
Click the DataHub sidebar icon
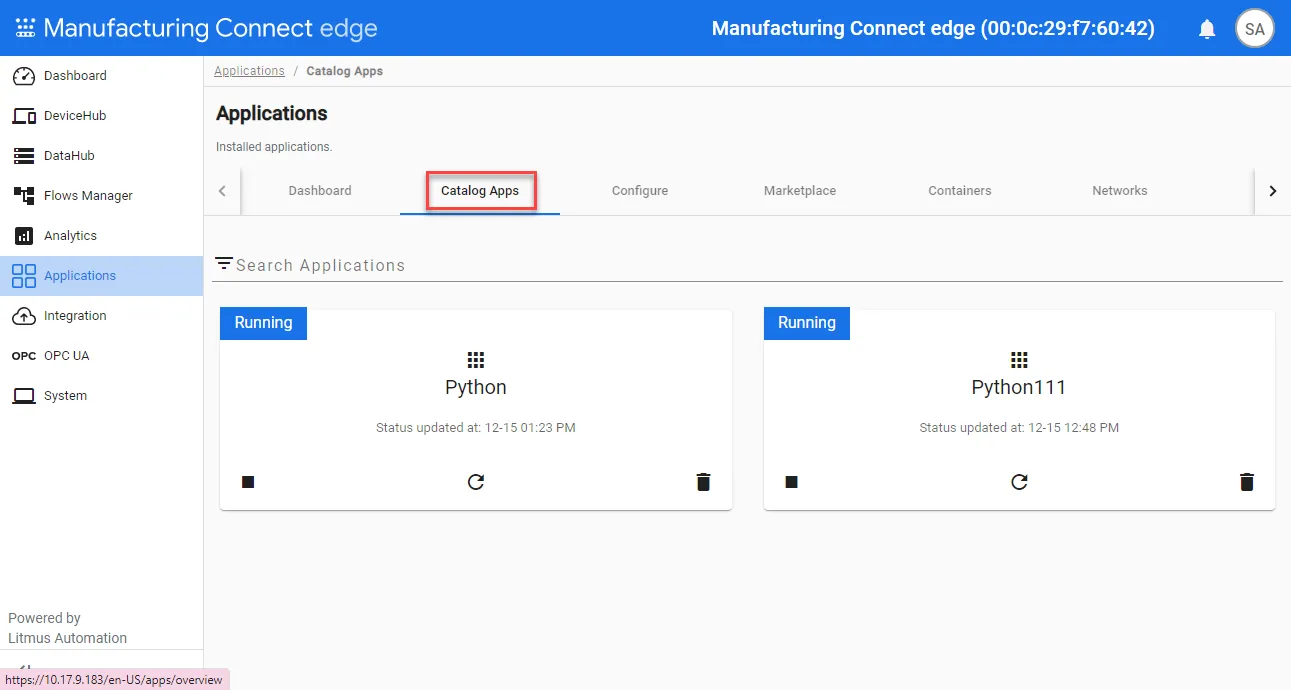tap(24, 156)
